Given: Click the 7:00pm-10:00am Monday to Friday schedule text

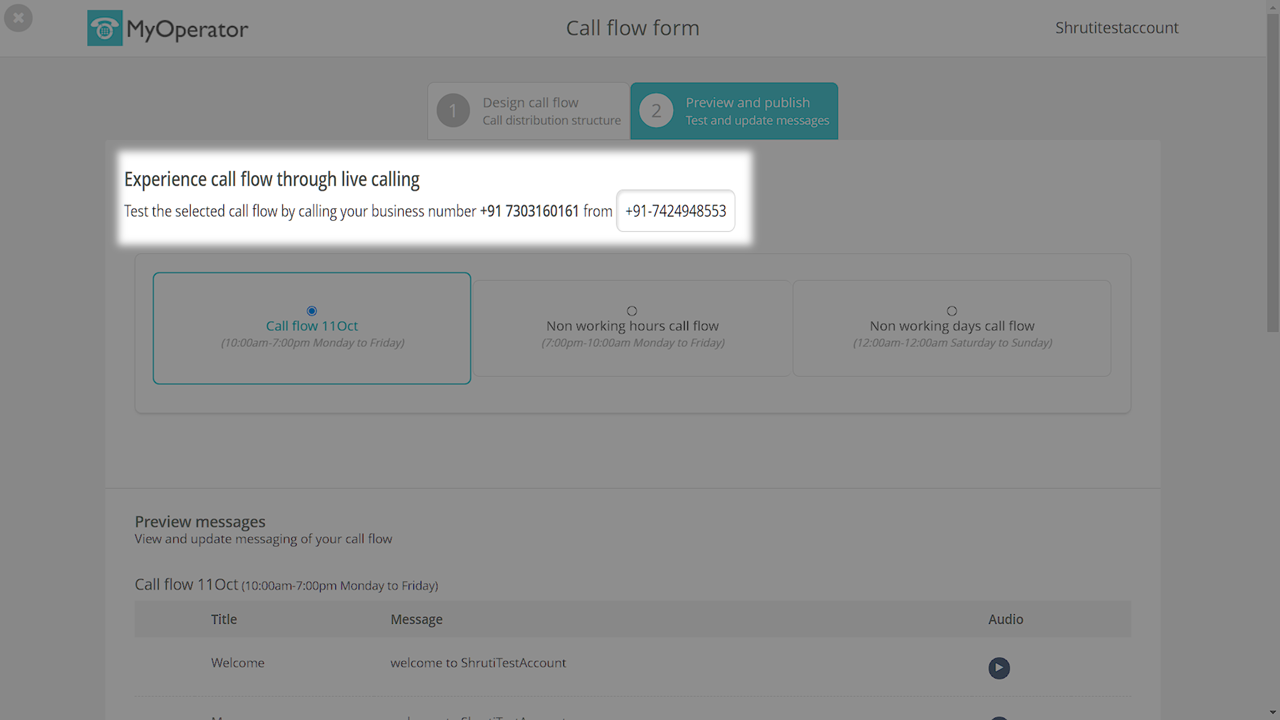Looking at the screenshot, I should [632, 343].
